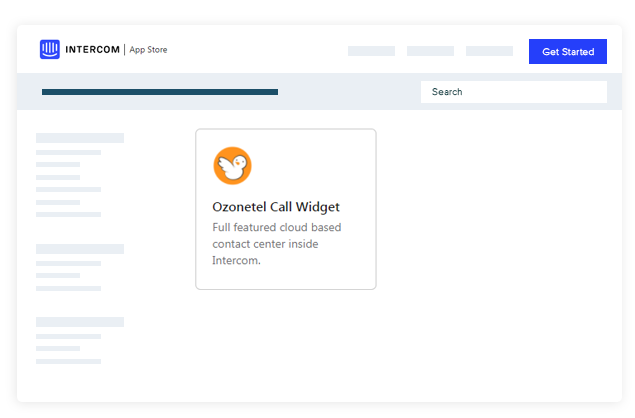Click the dark blue heading bar
The image size is (635, 418).
pyautogui.click(x=160, y=92)
